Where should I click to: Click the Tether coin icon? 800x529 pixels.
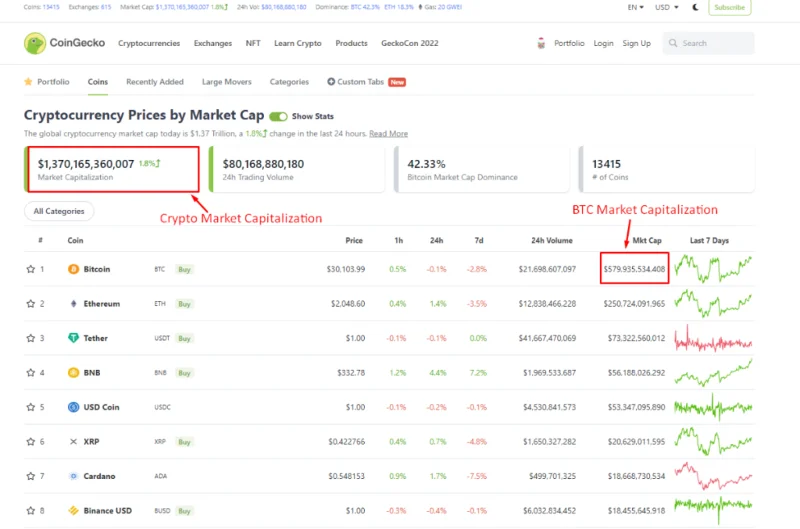[x=73, y=338]
